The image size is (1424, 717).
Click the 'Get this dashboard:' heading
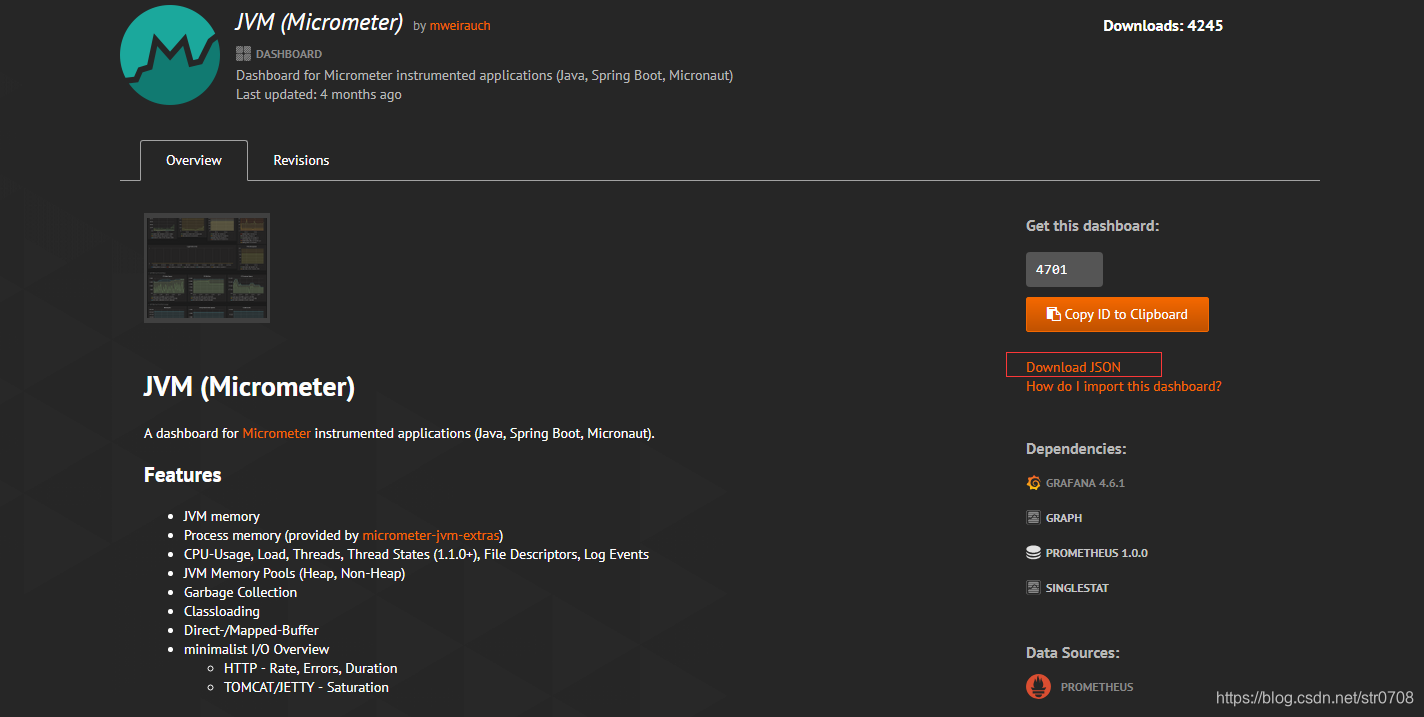pyautogui.click(x=1092, y=226)
